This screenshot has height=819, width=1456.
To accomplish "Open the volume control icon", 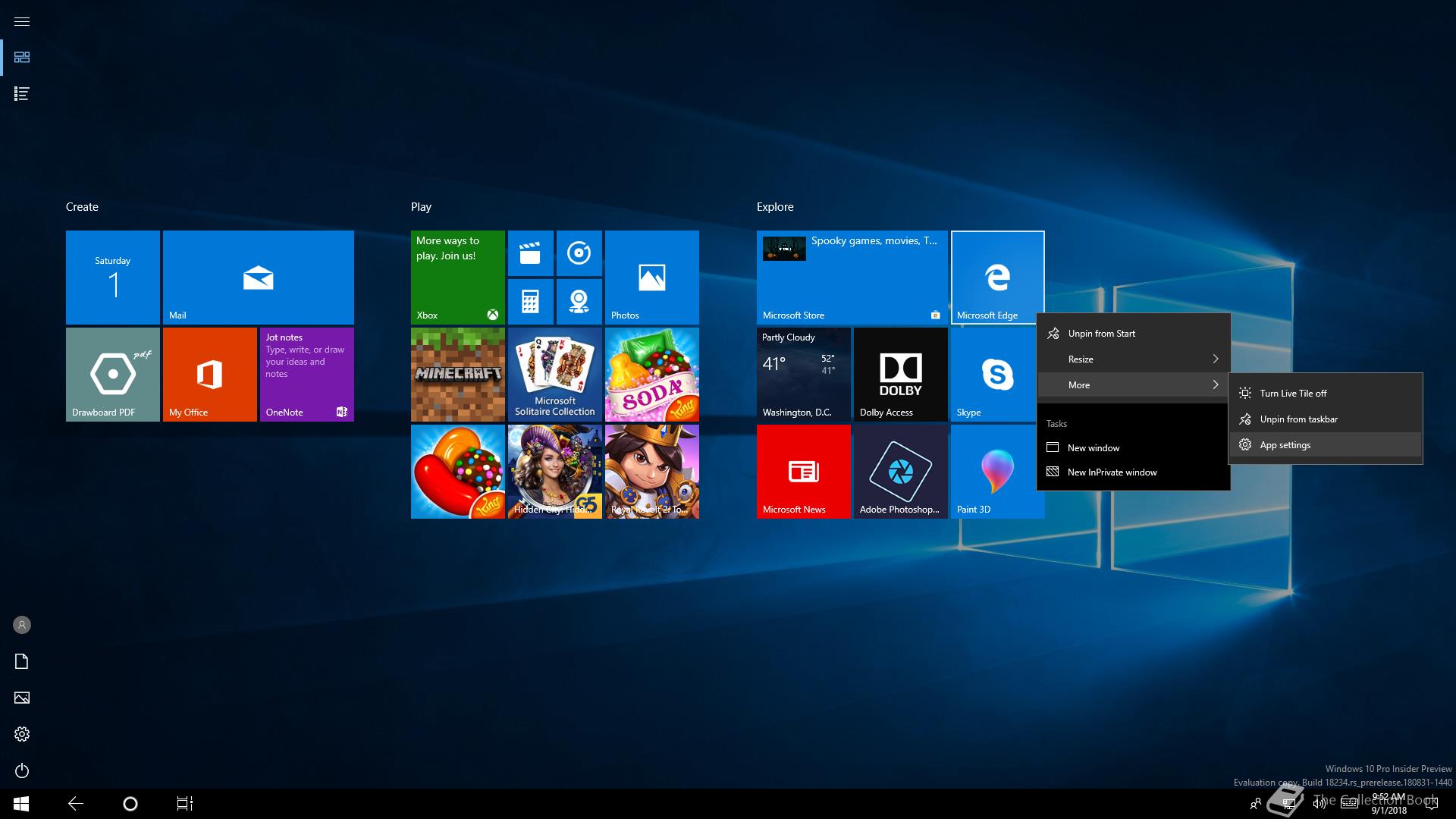I will pyautogui.click(x=1319, y=804).
